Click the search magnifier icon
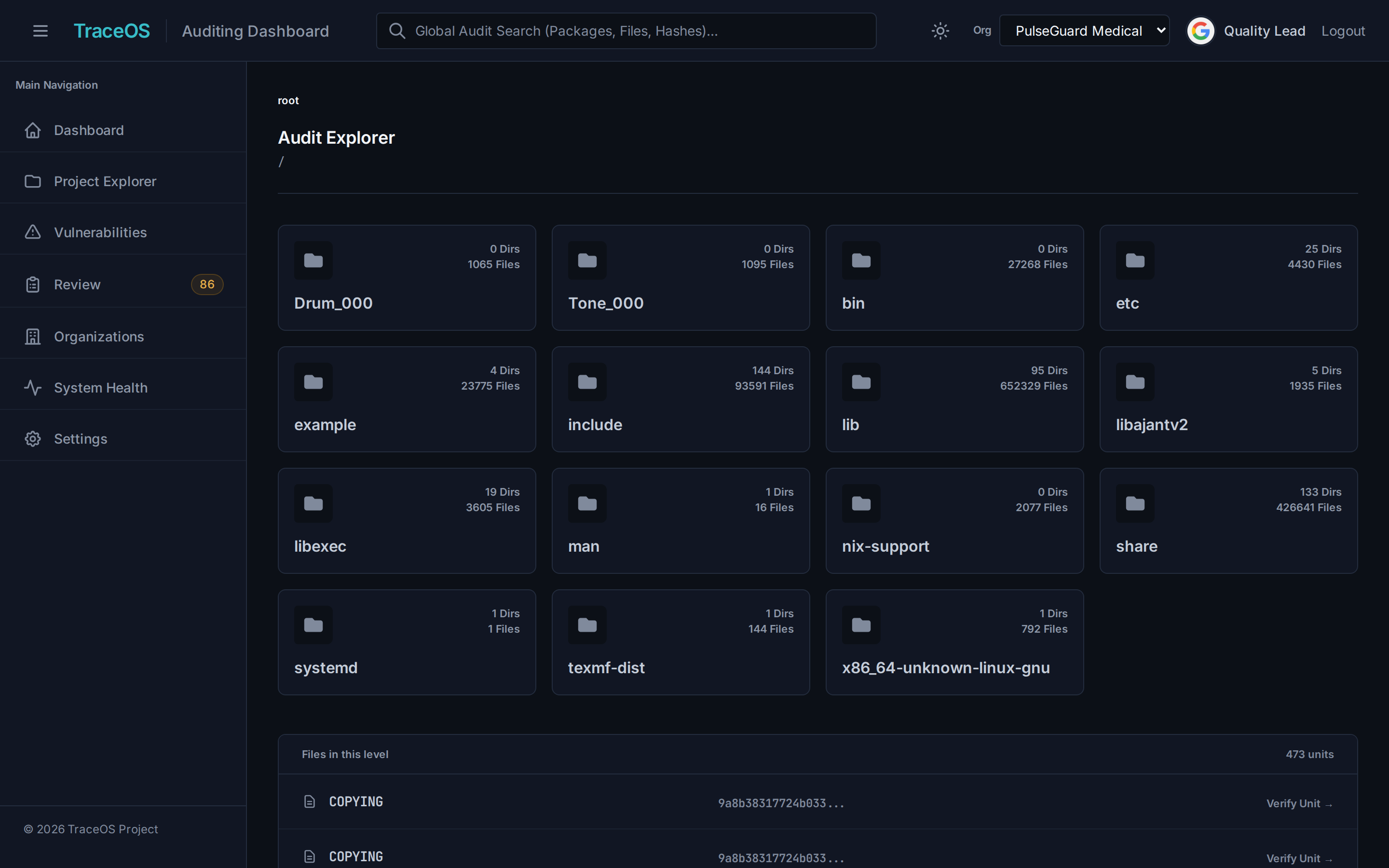This screenshot has height=868, width=1389. (x=396, y=31)
